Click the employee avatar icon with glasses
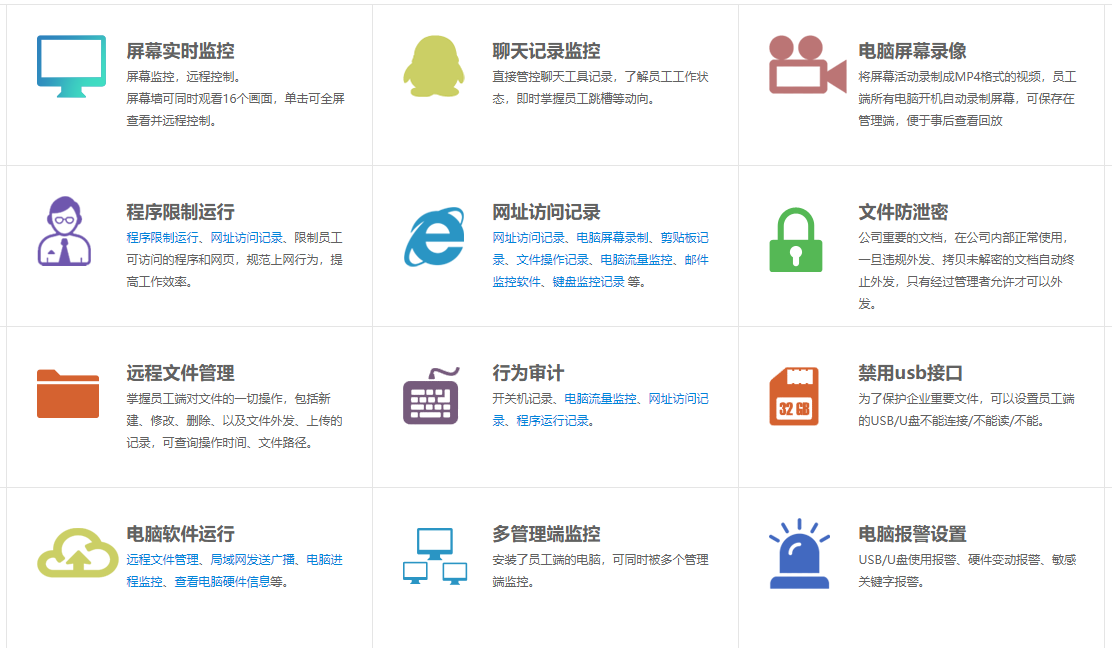The height and width of the screenshot is (648, 1112). pyautogui.click(x=63, y=231)
